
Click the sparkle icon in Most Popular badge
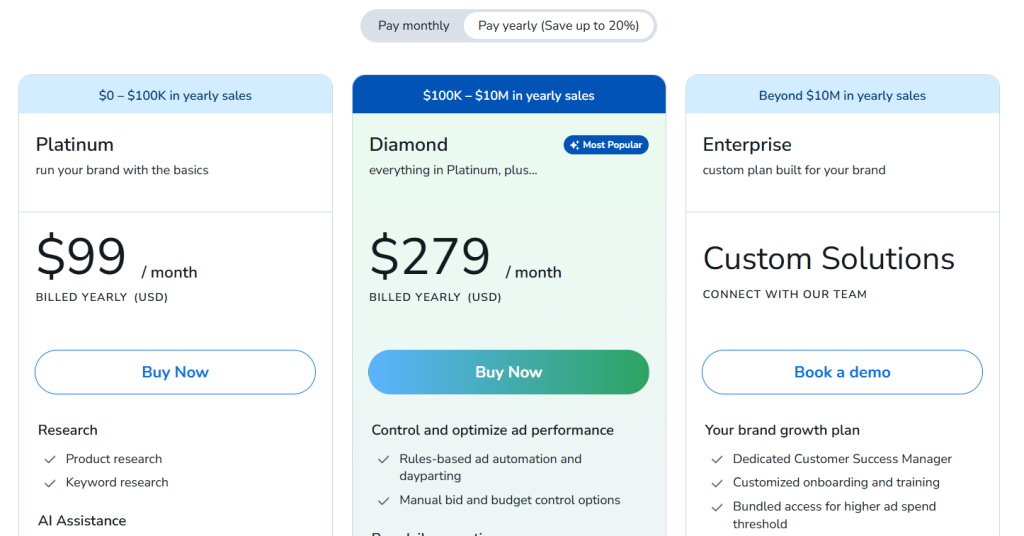tap(574, 145)
